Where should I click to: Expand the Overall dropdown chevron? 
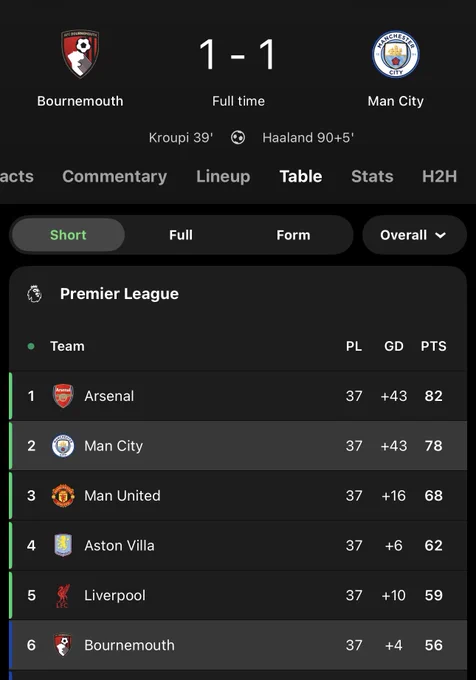point(440,235)
